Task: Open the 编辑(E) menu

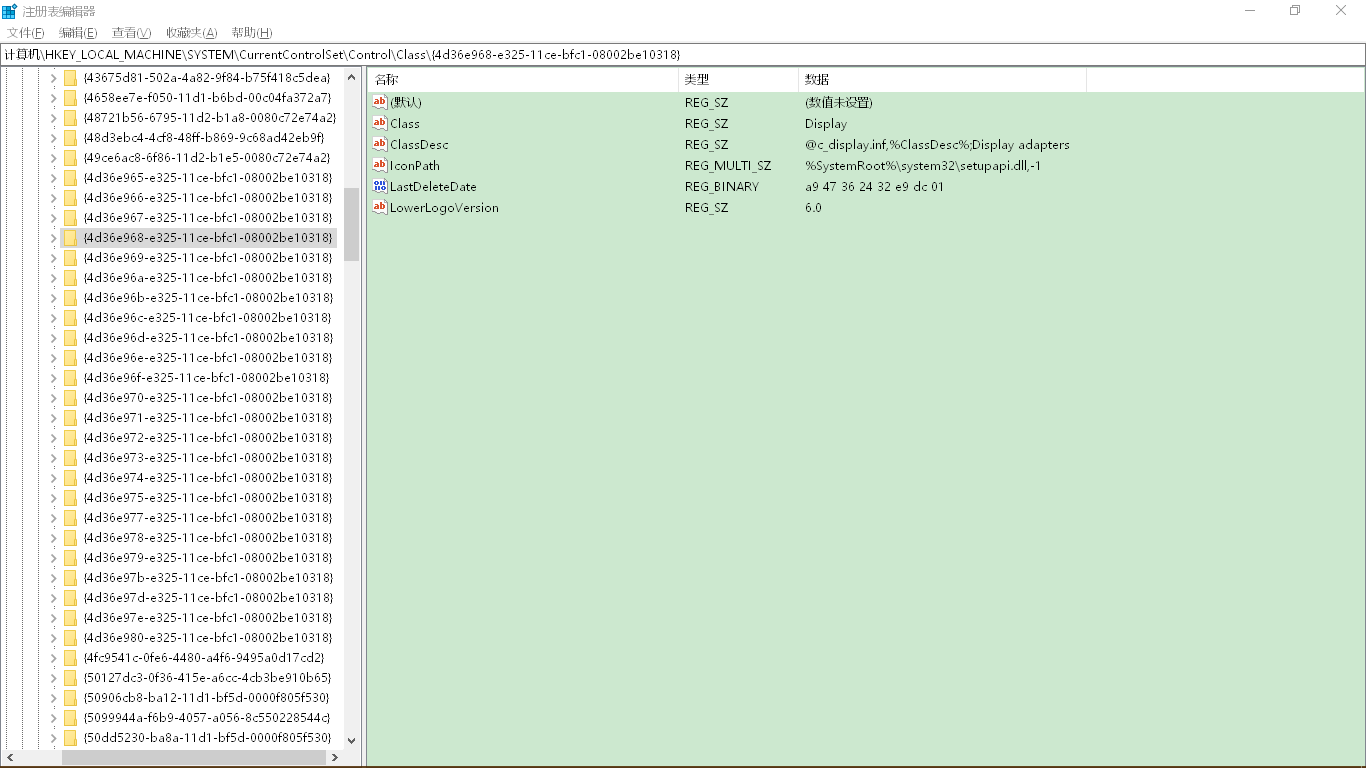Action: (x=78, y=33)
